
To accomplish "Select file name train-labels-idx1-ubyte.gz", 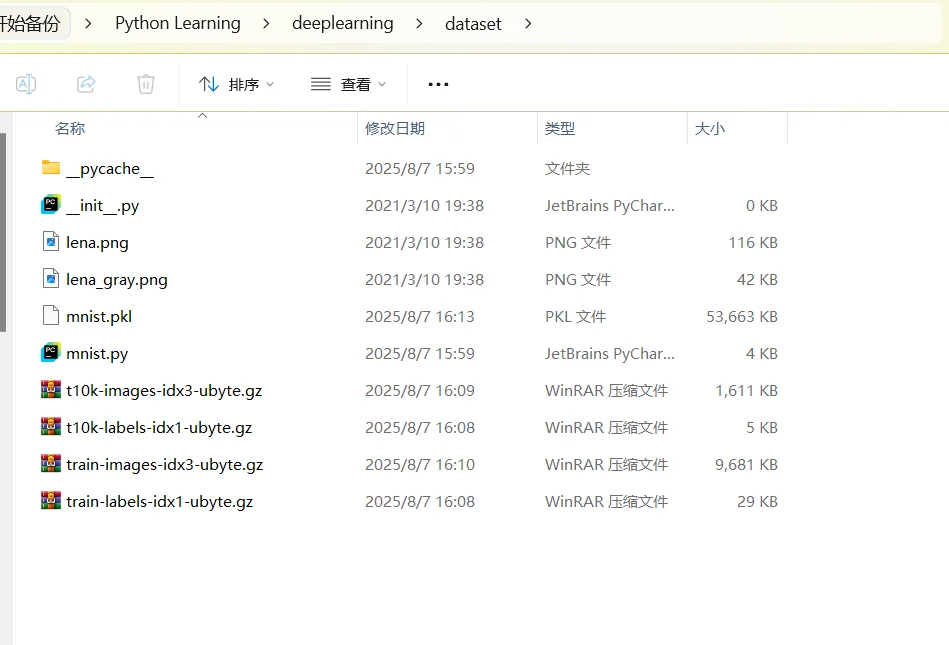I will [160, 501].
